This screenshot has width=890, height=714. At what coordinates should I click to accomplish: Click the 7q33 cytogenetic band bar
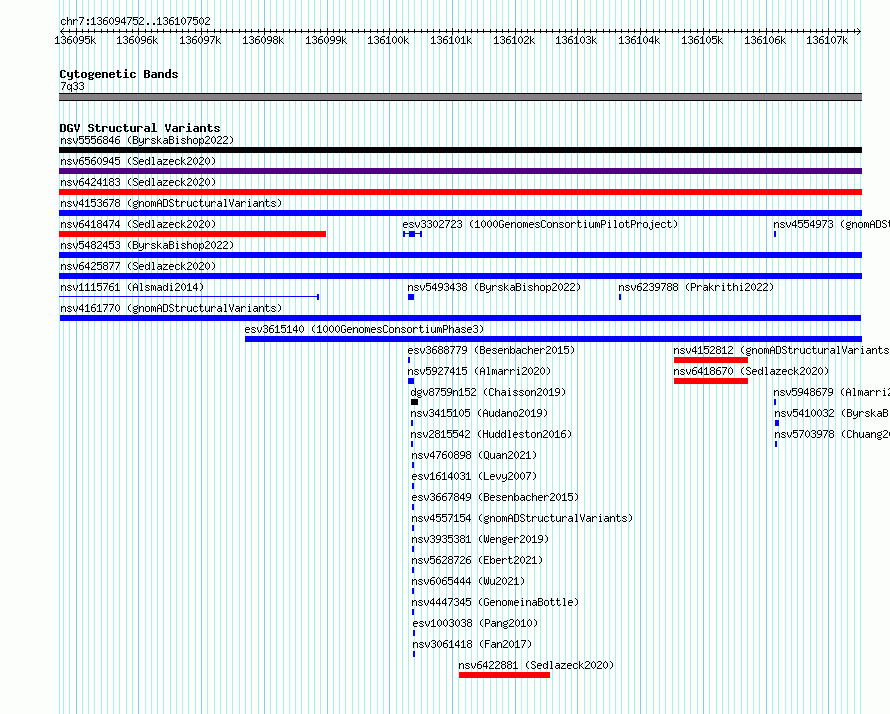pos(460,97)
